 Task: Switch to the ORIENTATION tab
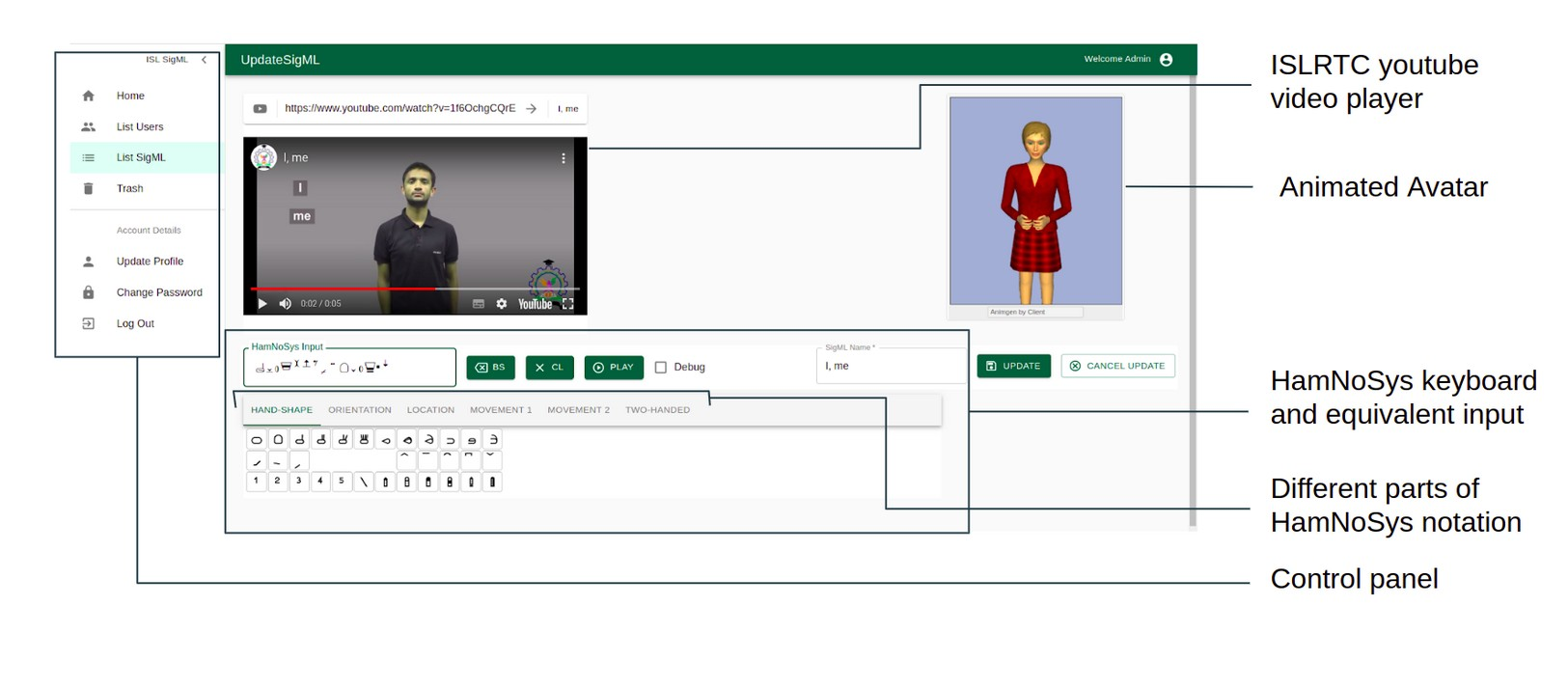pyautogui.click(x=360, y=410)
